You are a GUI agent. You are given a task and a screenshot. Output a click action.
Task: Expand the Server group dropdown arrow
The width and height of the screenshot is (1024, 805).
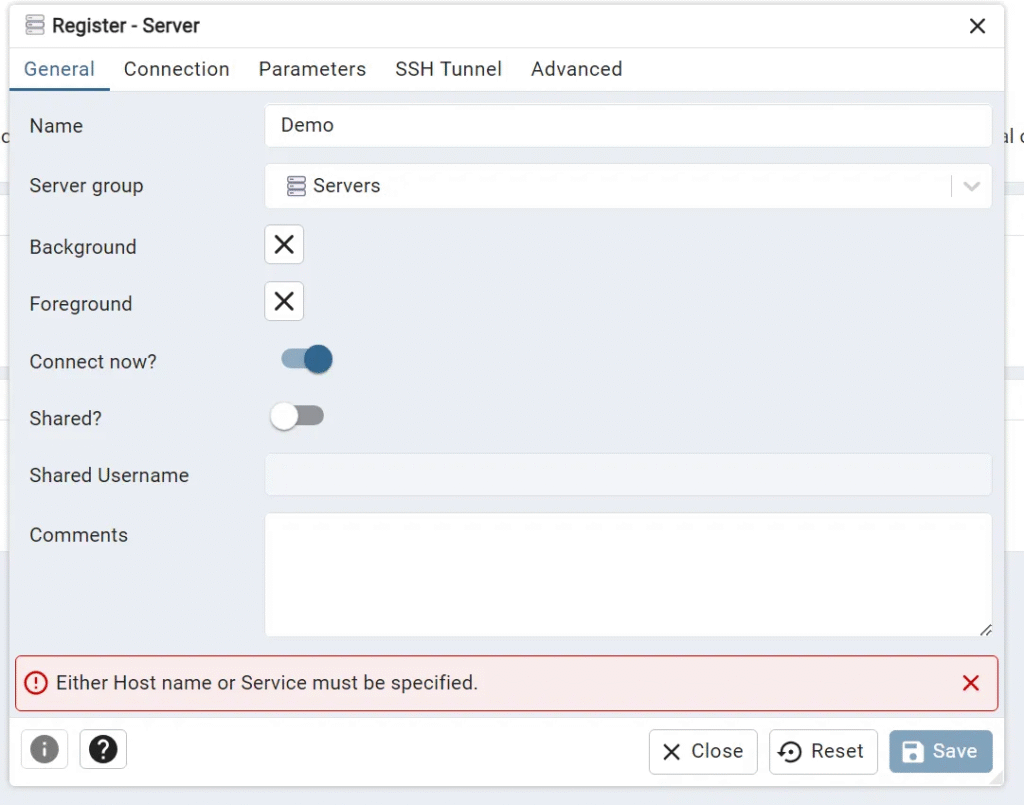click(x=971, y=187)
